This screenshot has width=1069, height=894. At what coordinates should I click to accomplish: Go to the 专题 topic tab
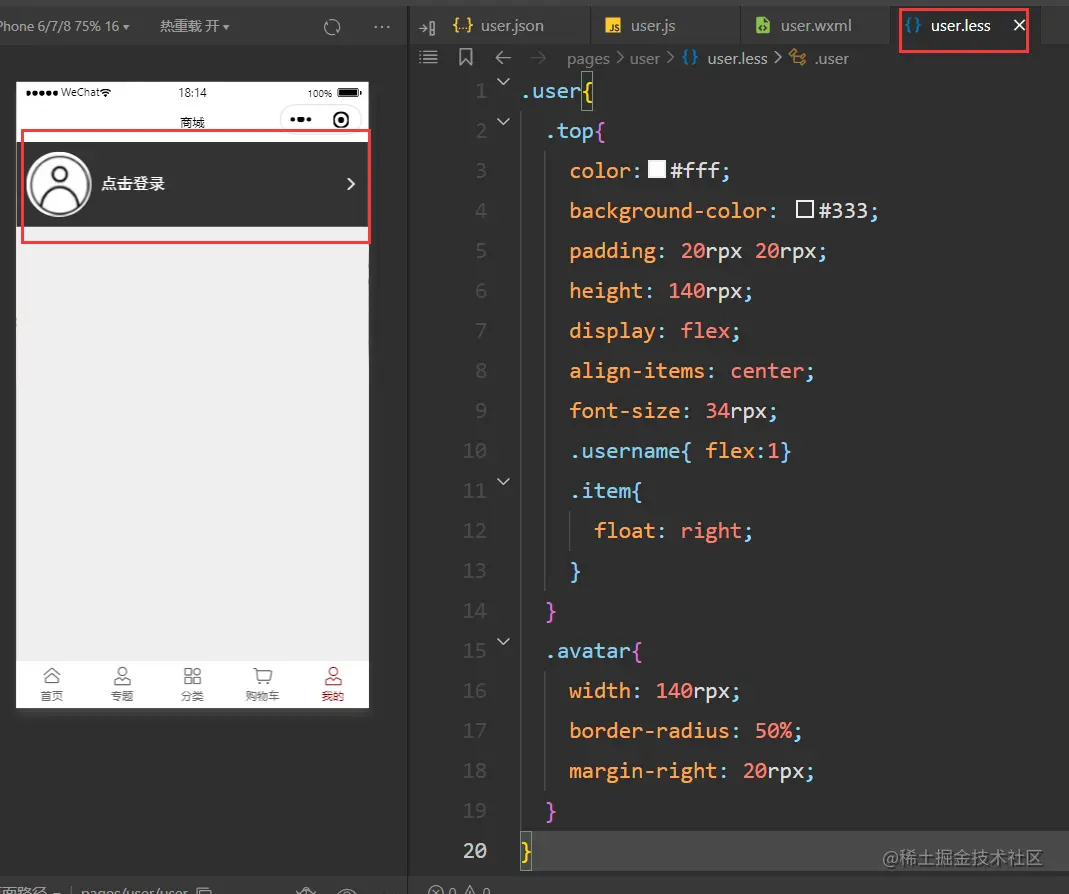tap(122, 685)
